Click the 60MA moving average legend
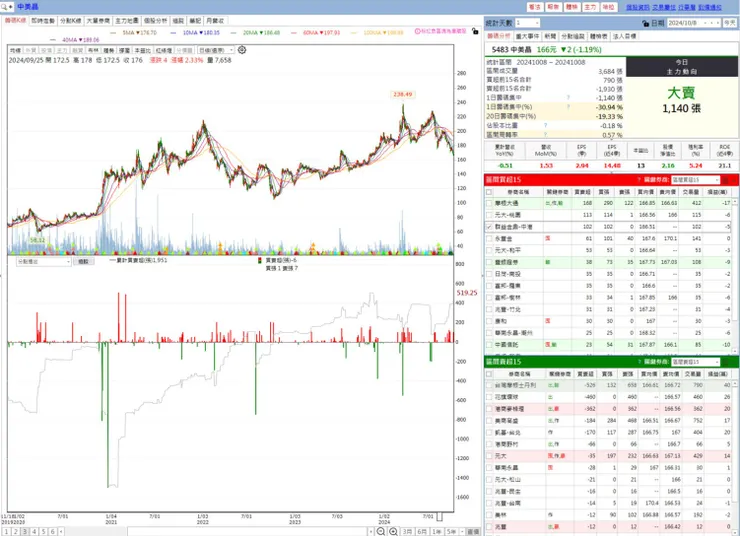This screenshot has width=740, height=536. click(x=316, y=33)
